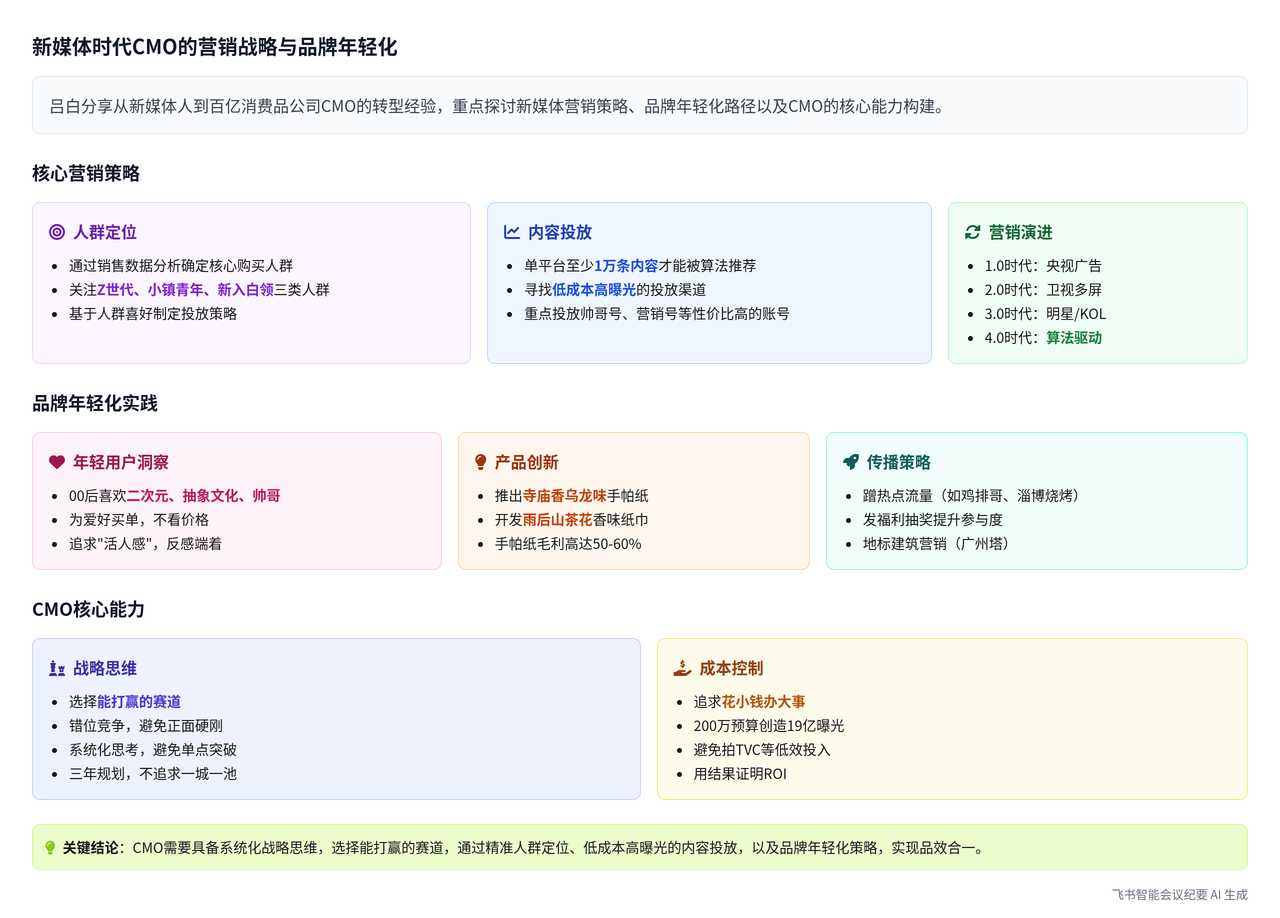Click the page title 新媒体时代CMO的营销战略与品牌年轻化
The height and width of the screenshot is (918, 1280).
click(x=215, y=47)
